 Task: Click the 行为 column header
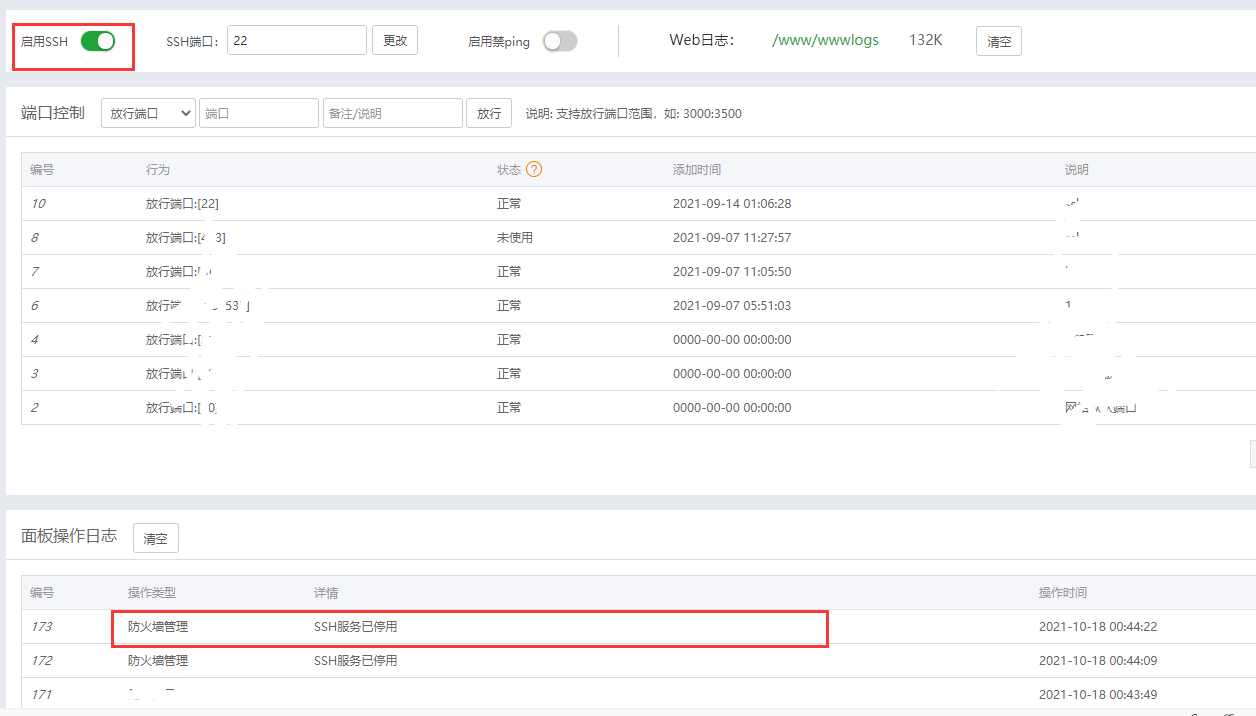tap(158, 169)
